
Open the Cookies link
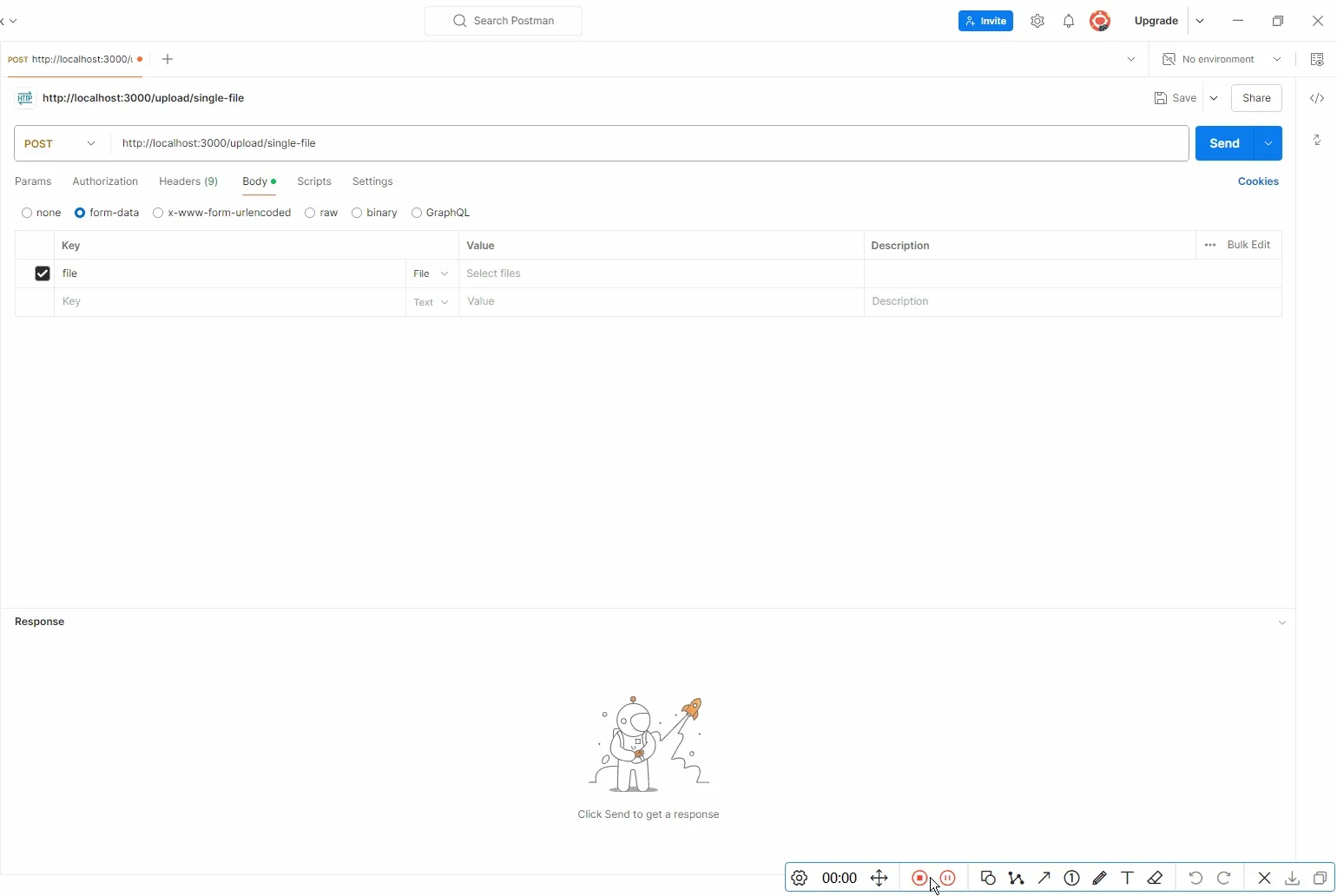coord(1258,181)
